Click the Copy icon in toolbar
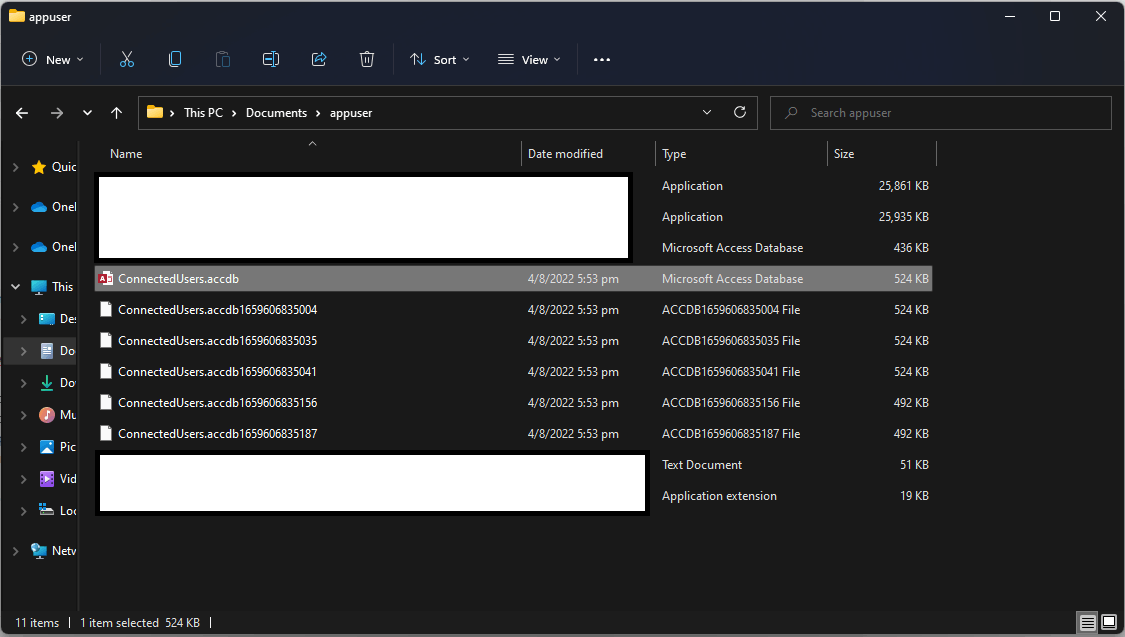Image resolution: width=1125 pixels, height=637 pixels. [175, 60]
